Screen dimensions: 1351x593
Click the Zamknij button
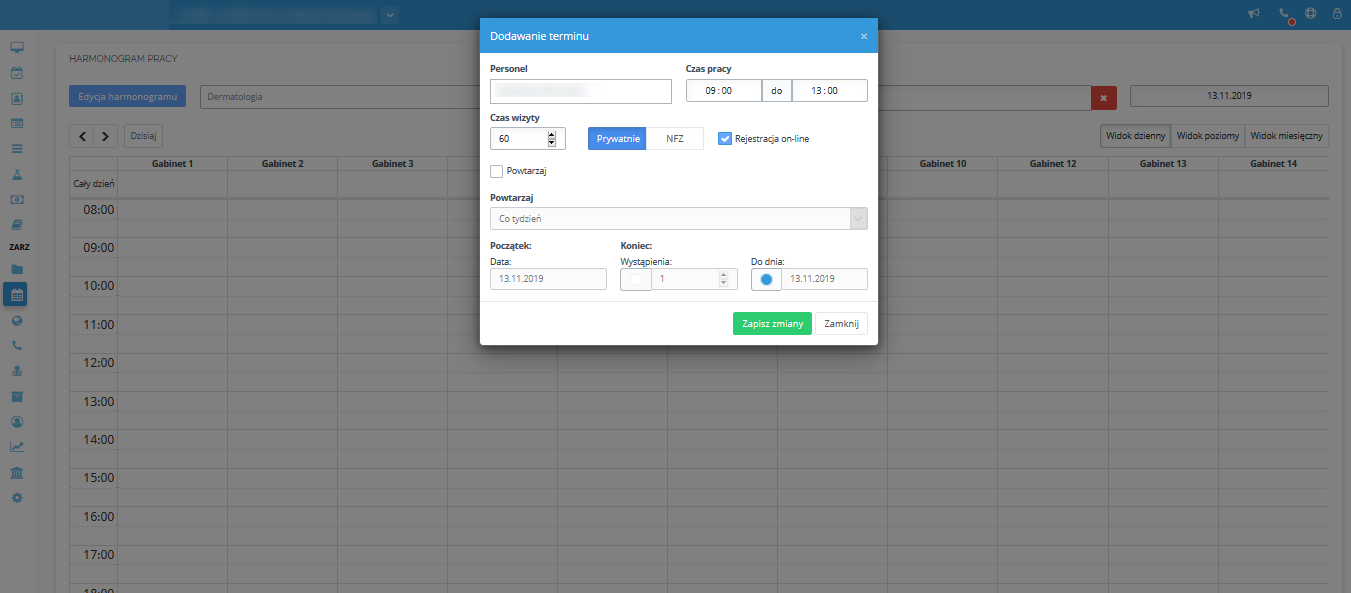(842, 324)
